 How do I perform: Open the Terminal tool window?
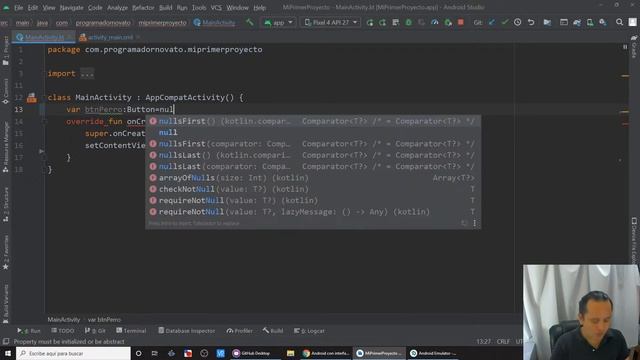pos(131,331)
